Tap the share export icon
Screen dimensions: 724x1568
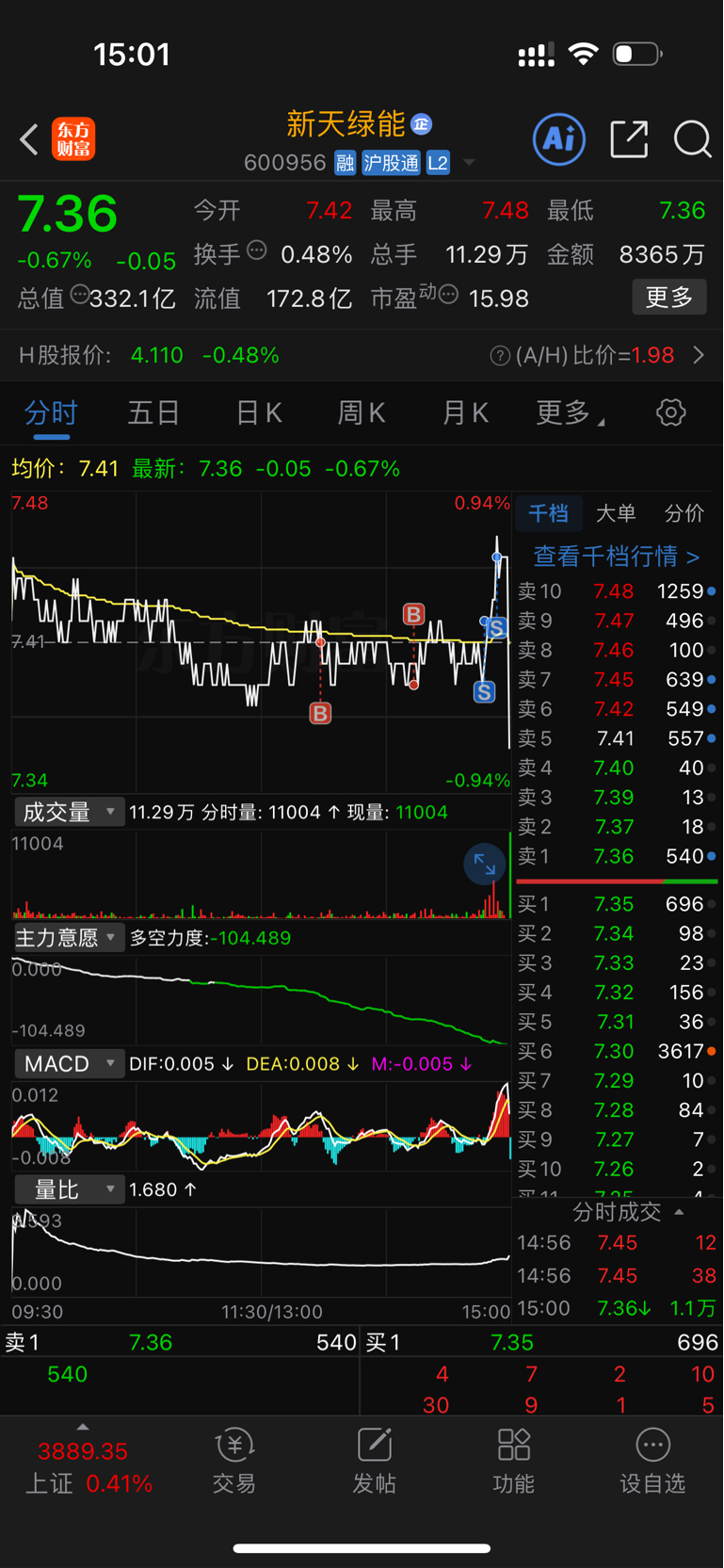[x=629, y=139]
